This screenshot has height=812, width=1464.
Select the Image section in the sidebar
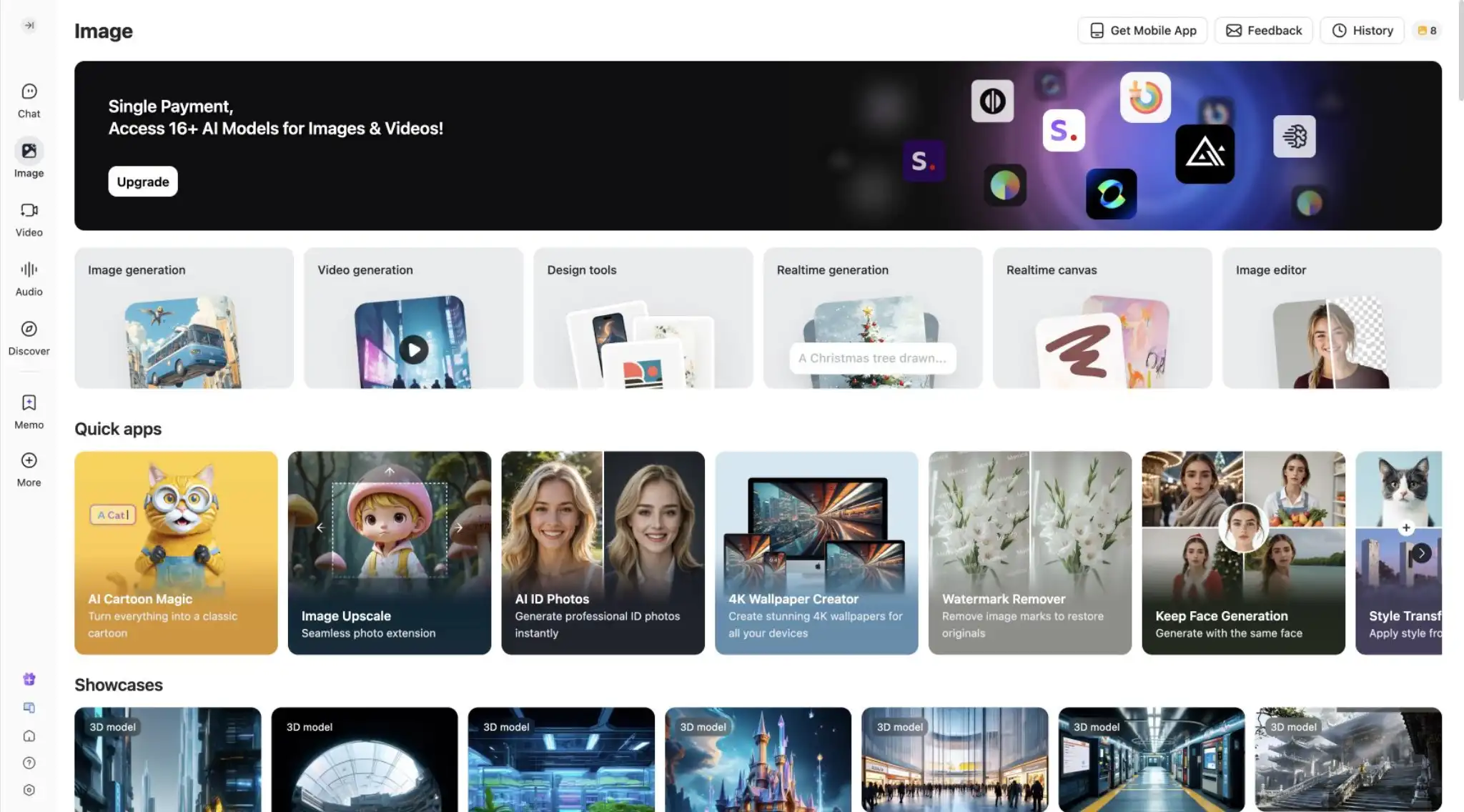pos(29,159)
